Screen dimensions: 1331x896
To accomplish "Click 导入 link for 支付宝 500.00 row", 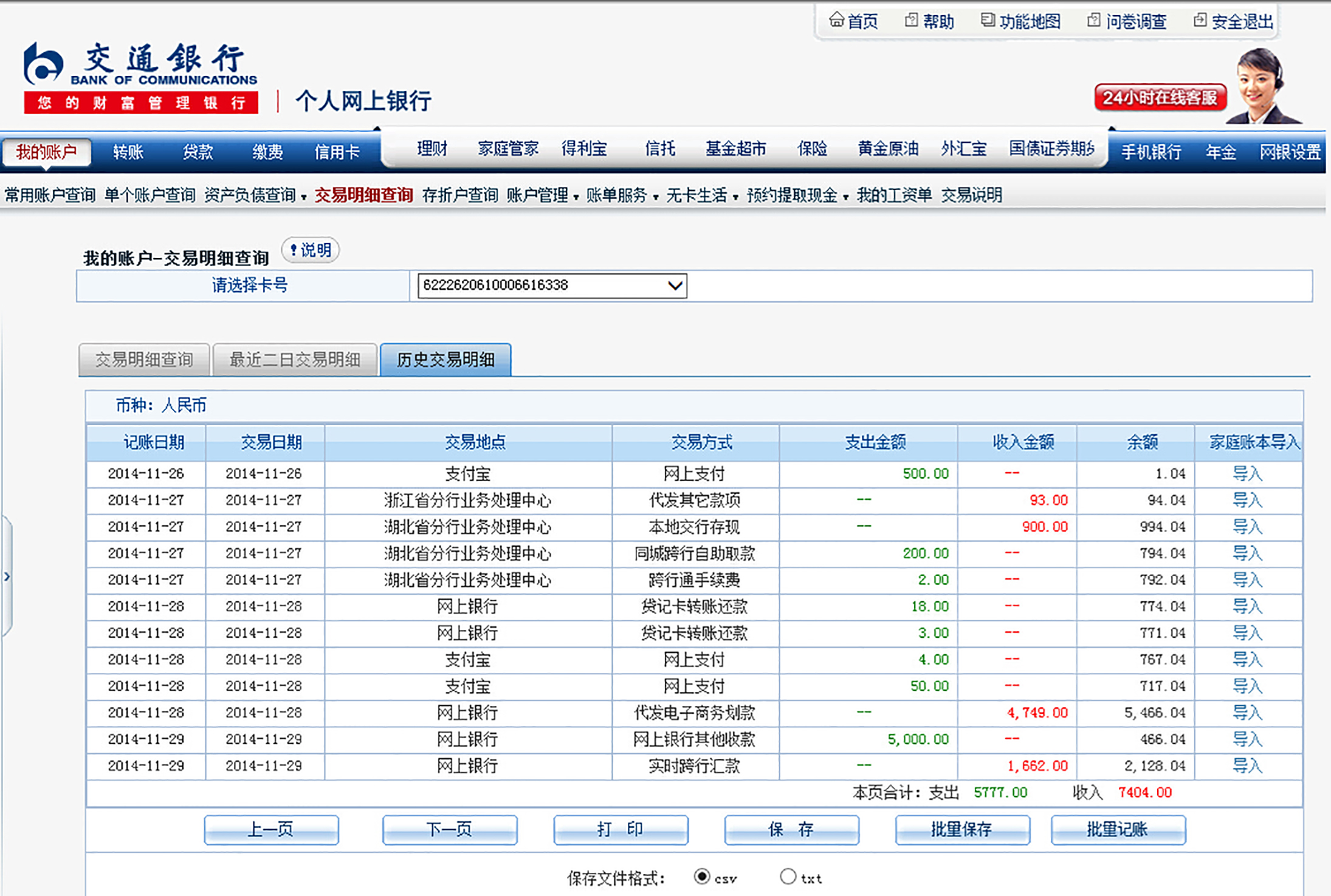I will [1247, 473].
